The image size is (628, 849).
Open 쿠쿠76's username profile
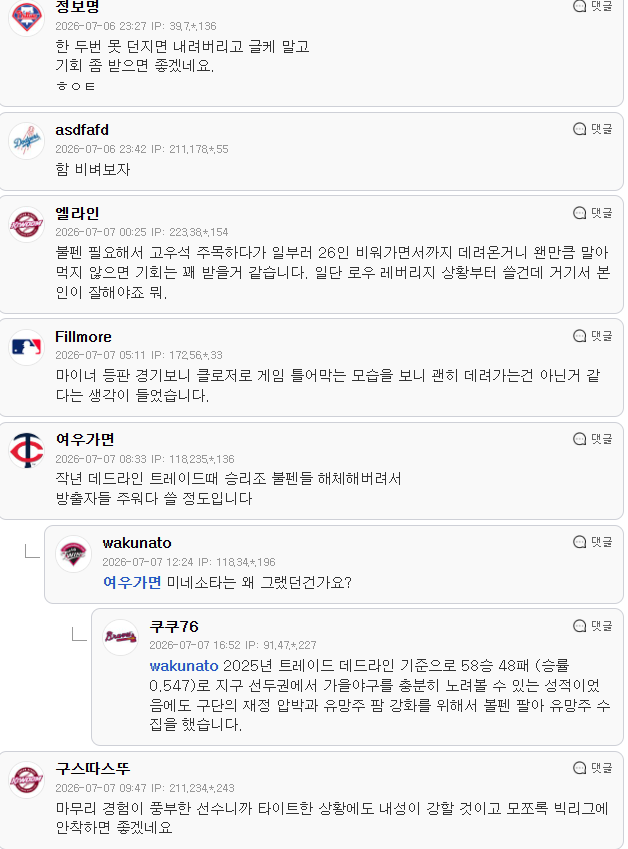(x=174, y=626)
